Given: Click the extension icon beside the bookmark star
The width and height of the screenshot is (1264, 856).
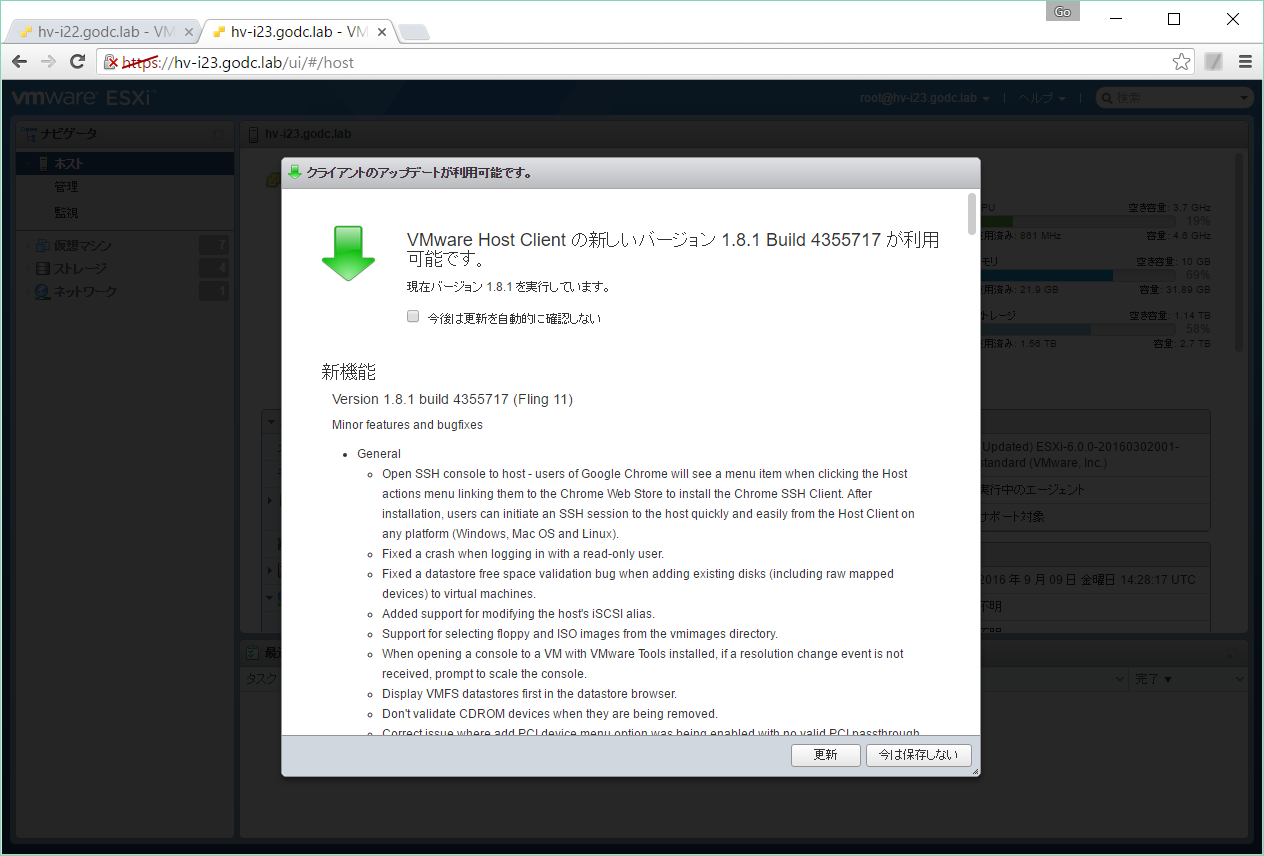Looking at the screenshot, I should [x=1214, y=62].
